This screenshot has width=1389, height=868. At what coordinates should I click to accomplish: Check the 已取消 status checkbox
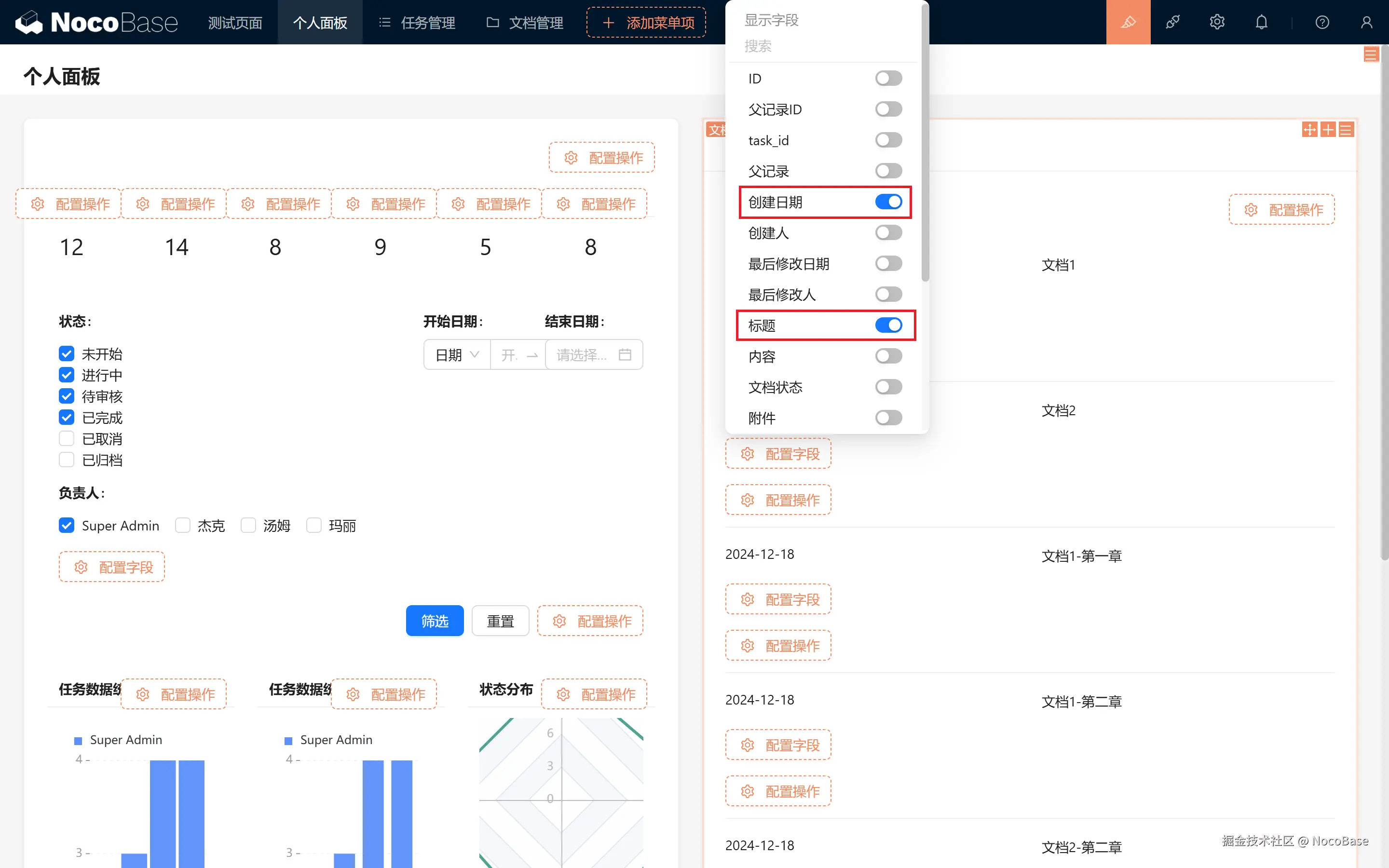click(x=67, y=439)
